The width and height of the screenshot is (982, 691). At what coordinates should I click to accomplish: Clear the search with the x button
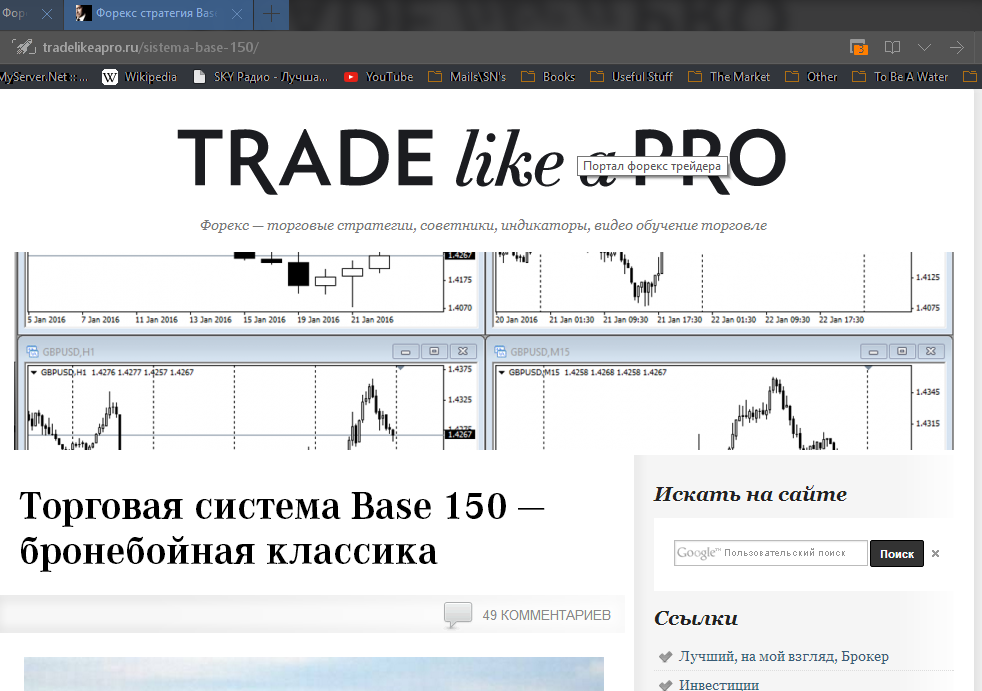pyautogui.click(x=935, y=553)
